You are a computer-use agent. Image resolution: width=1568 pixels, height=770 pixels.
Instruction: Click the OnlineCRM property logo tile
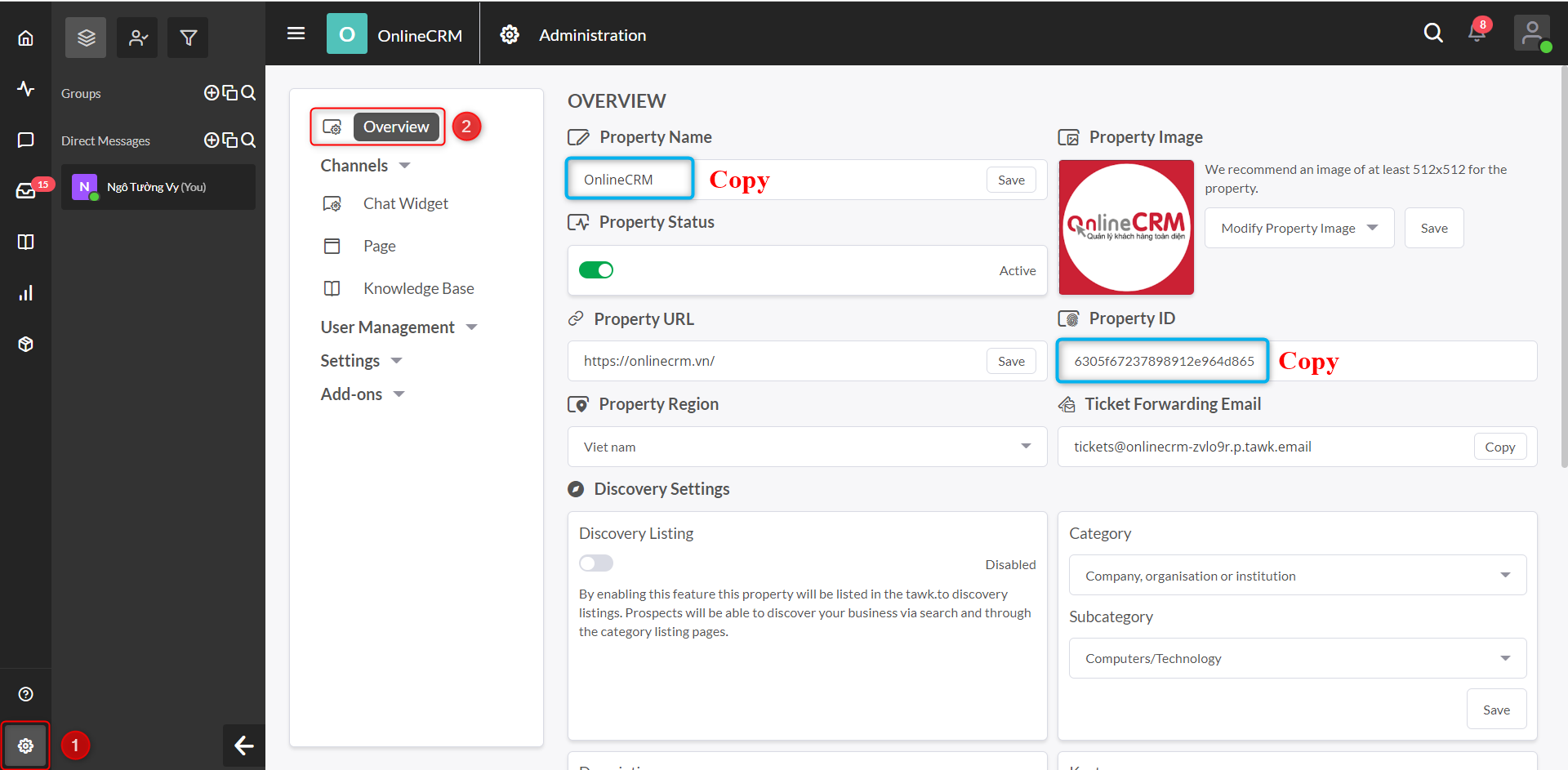tap(347, 33)
